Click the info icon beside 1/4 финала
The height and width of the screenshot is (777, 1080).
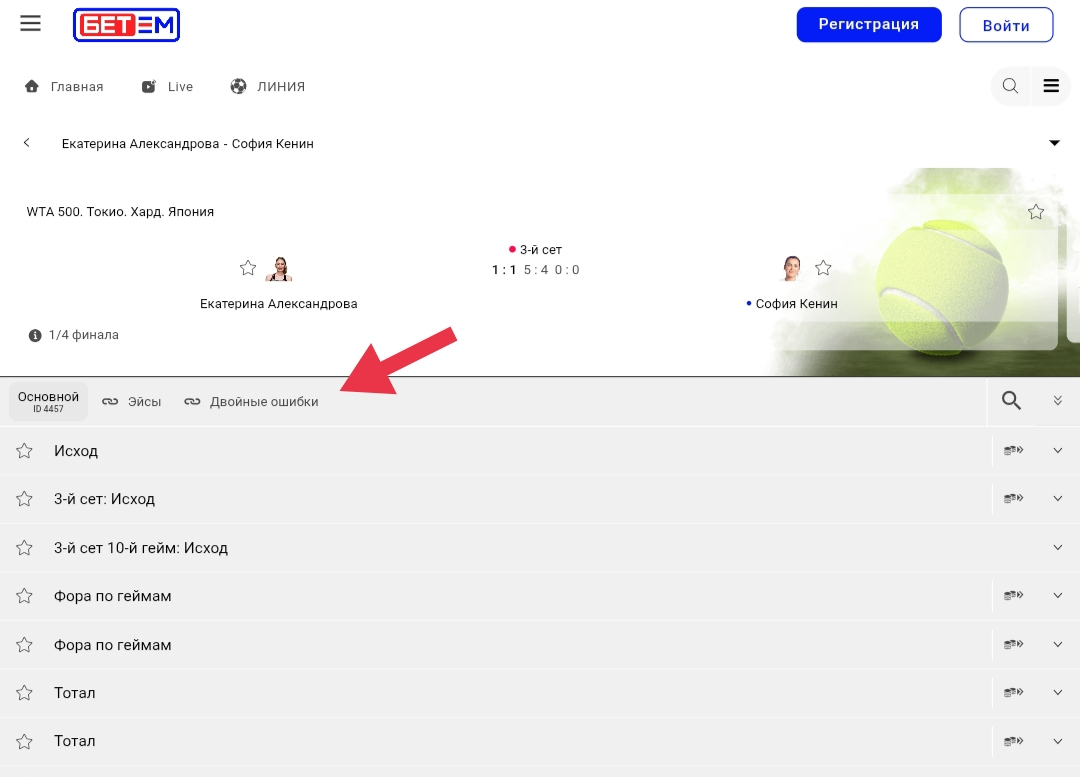coord(35,335)
